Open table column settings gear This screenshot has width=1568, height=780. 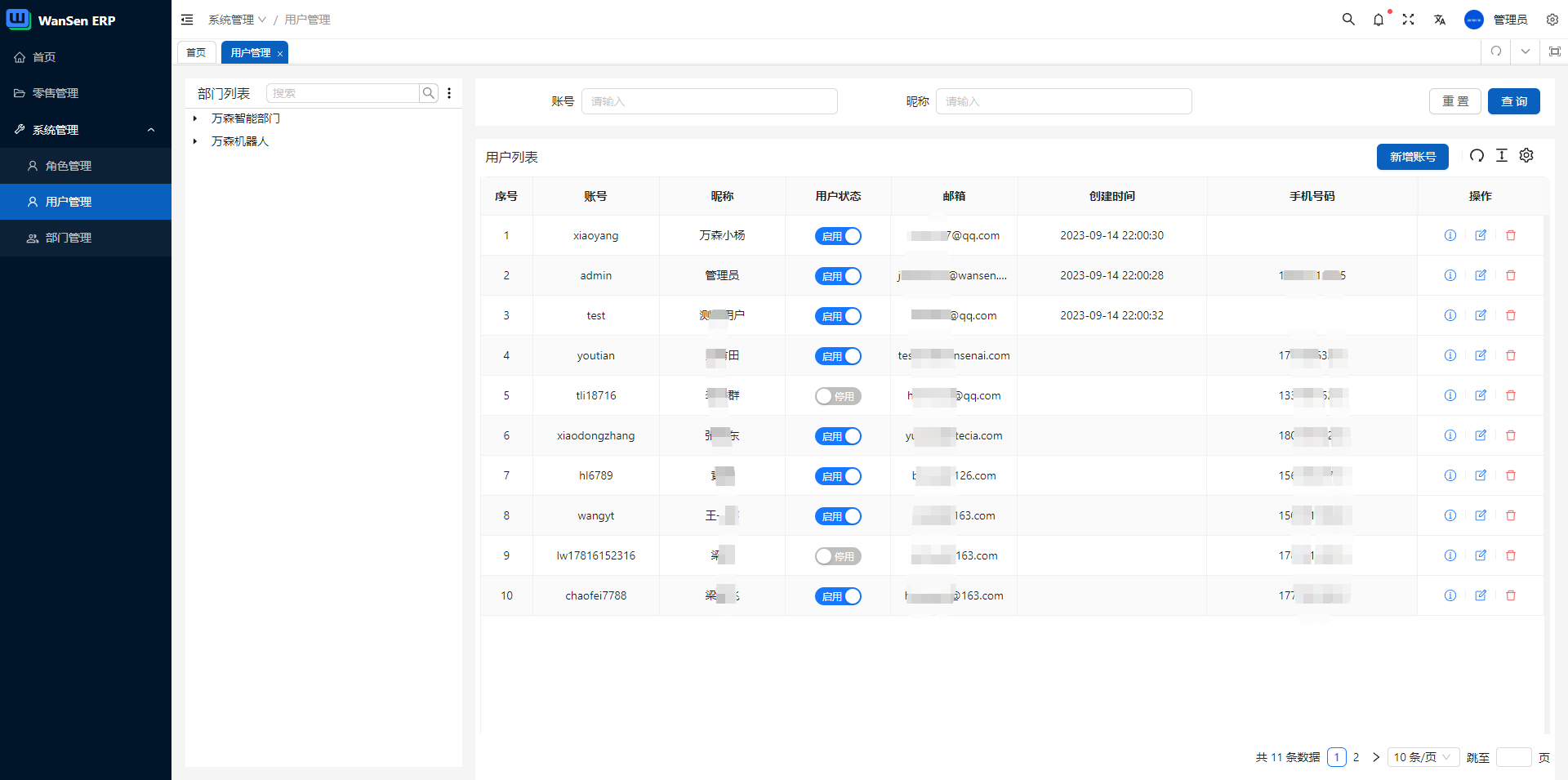coord(1526,156)
